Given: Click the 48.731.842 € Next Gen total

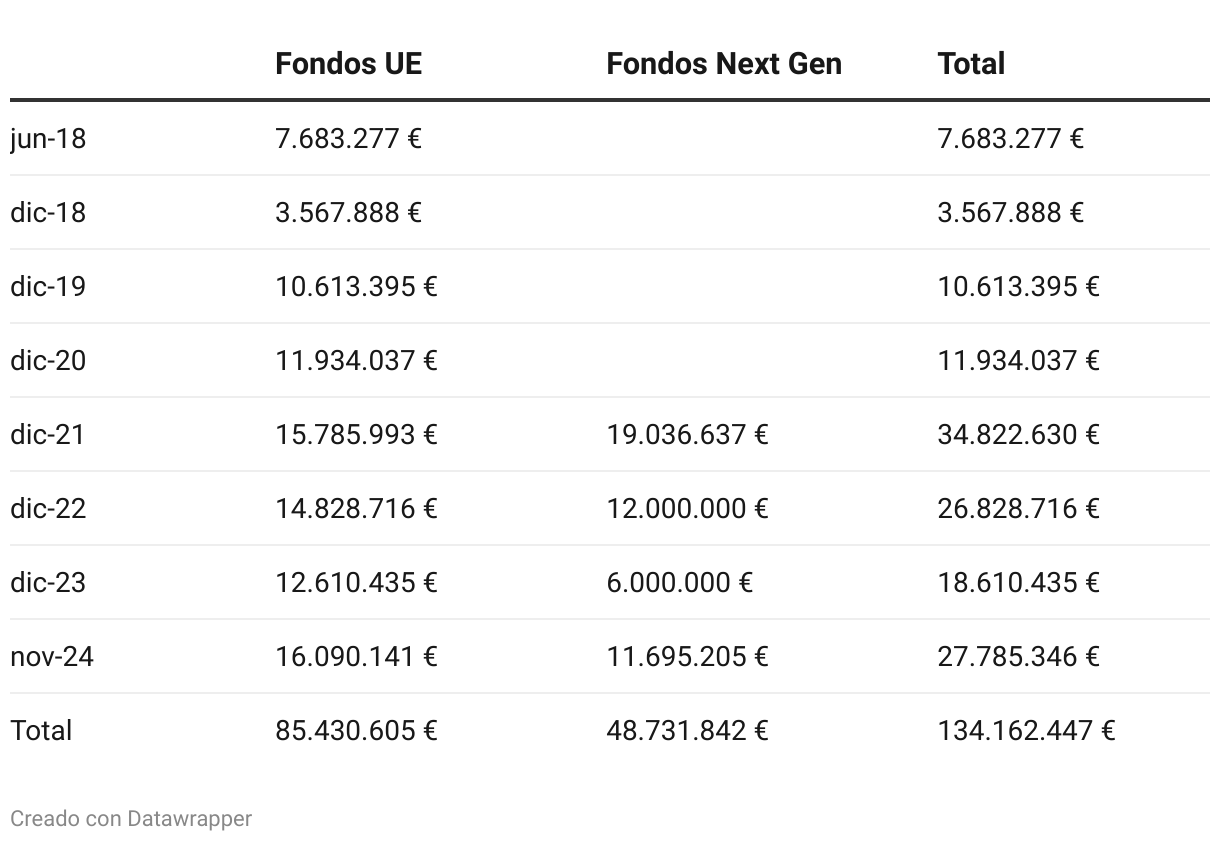Looking at the screenshot, I should click(x=687, y=730).
